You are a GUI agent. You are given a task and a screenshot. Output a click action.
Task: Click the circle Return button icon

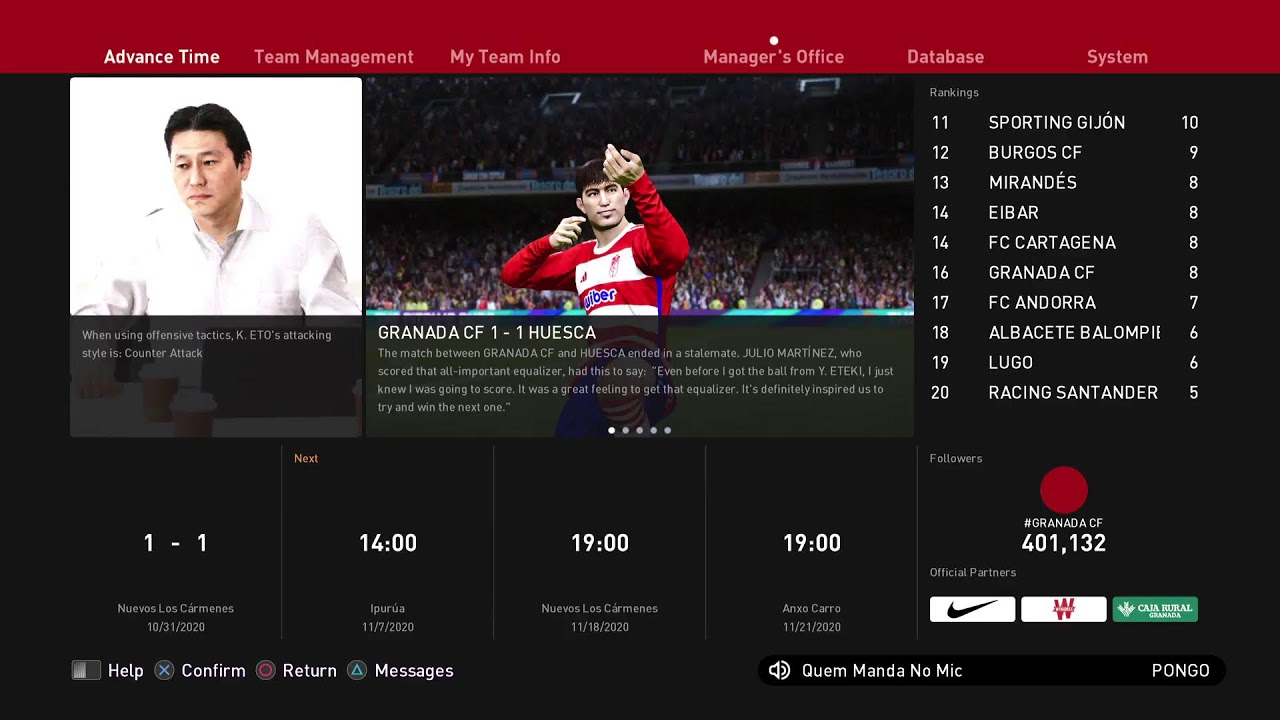(265, 670)
